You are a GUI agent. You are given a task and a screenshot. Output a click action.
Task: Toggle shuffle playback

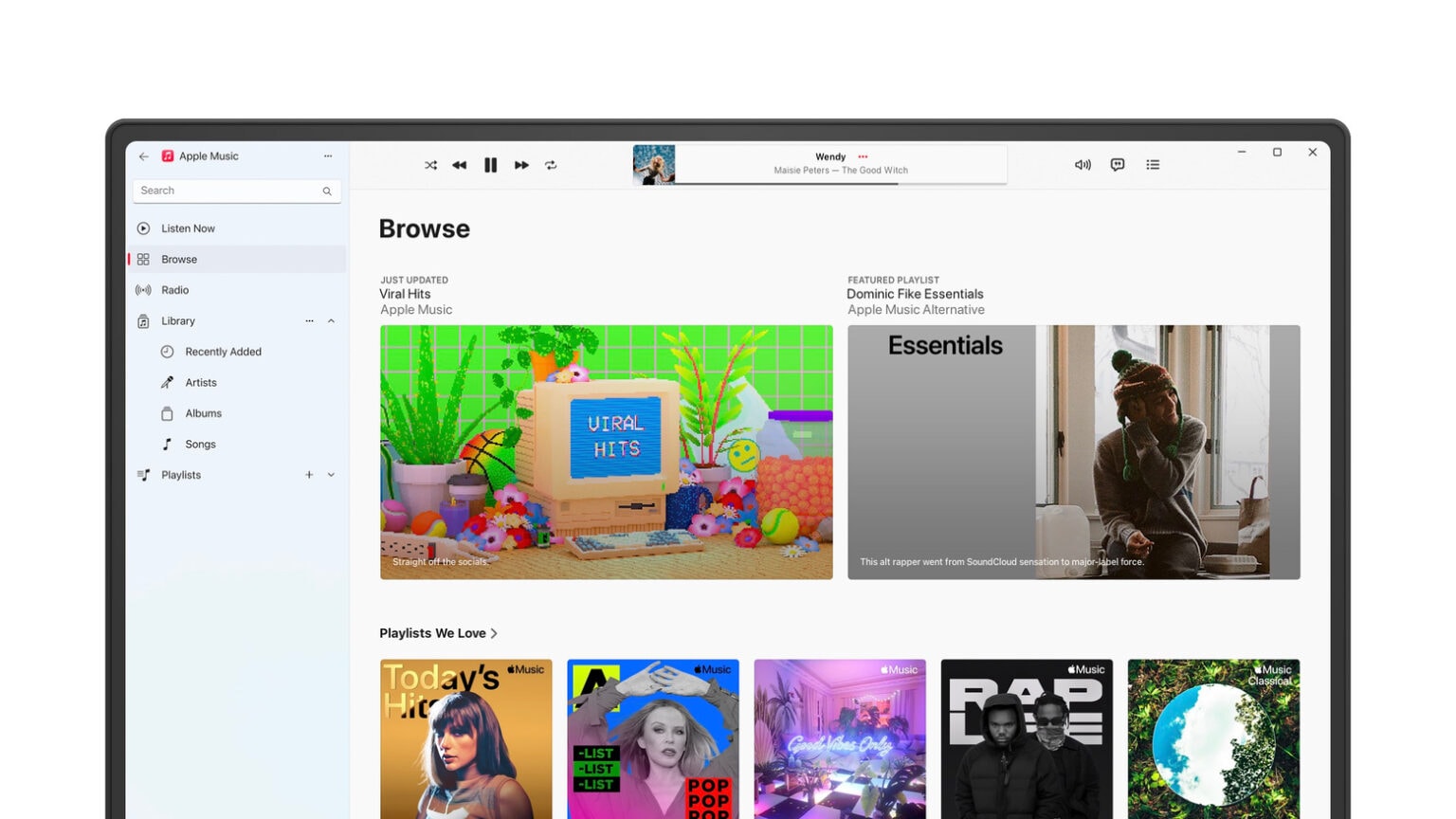(x=430, y=165)
